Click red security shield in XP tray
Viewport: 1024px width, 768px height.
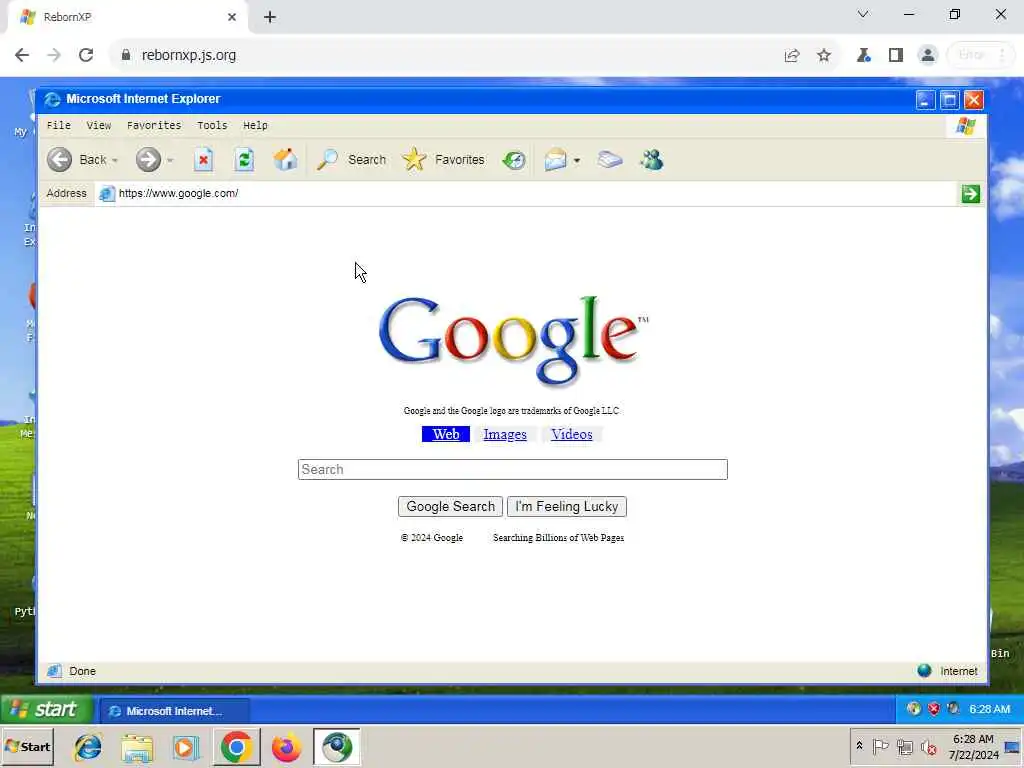click(x=934, y=709)
